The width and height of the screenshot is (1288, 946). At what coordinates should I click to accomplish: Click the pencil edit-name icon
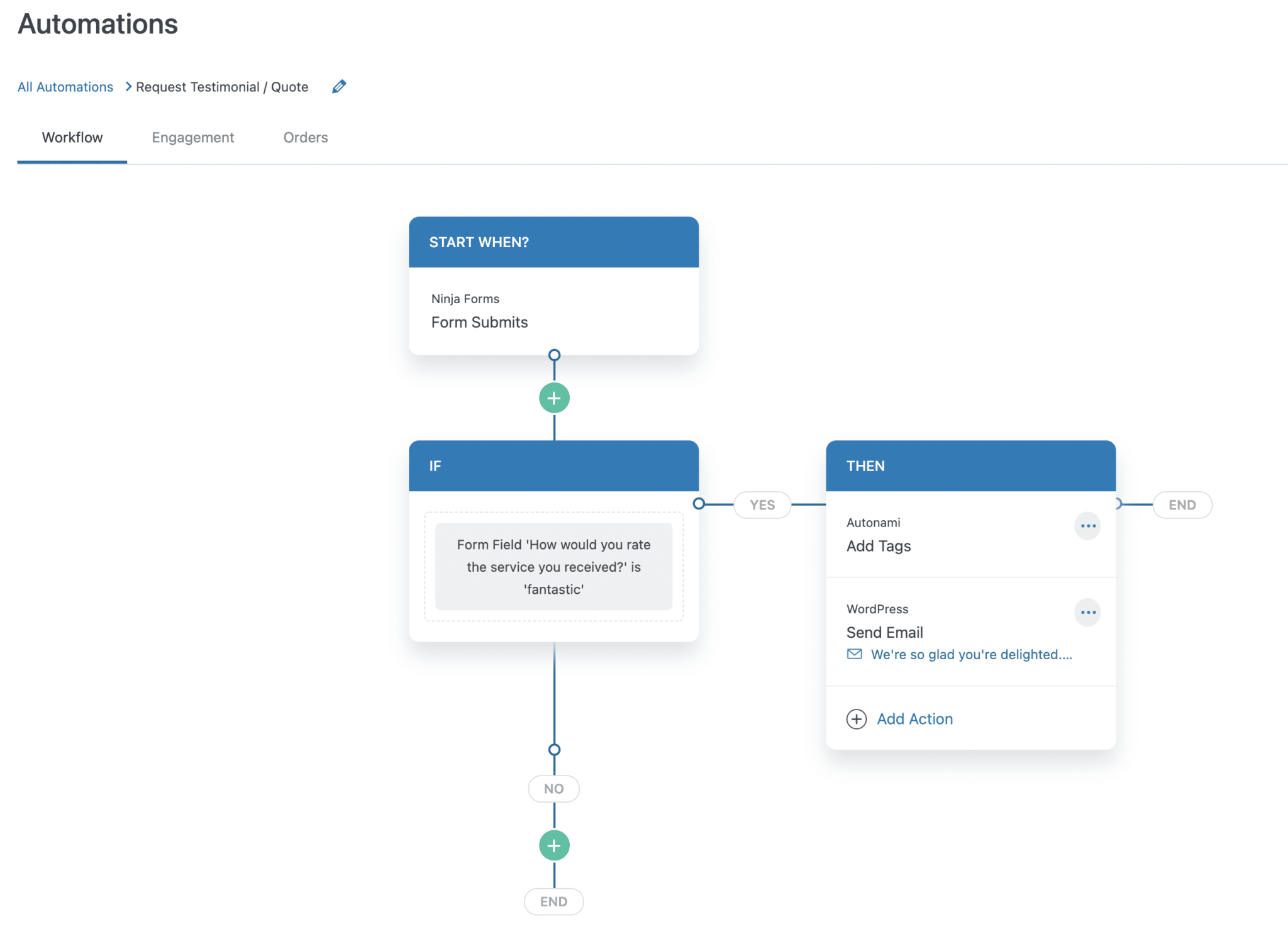click(x=339, y=86)
